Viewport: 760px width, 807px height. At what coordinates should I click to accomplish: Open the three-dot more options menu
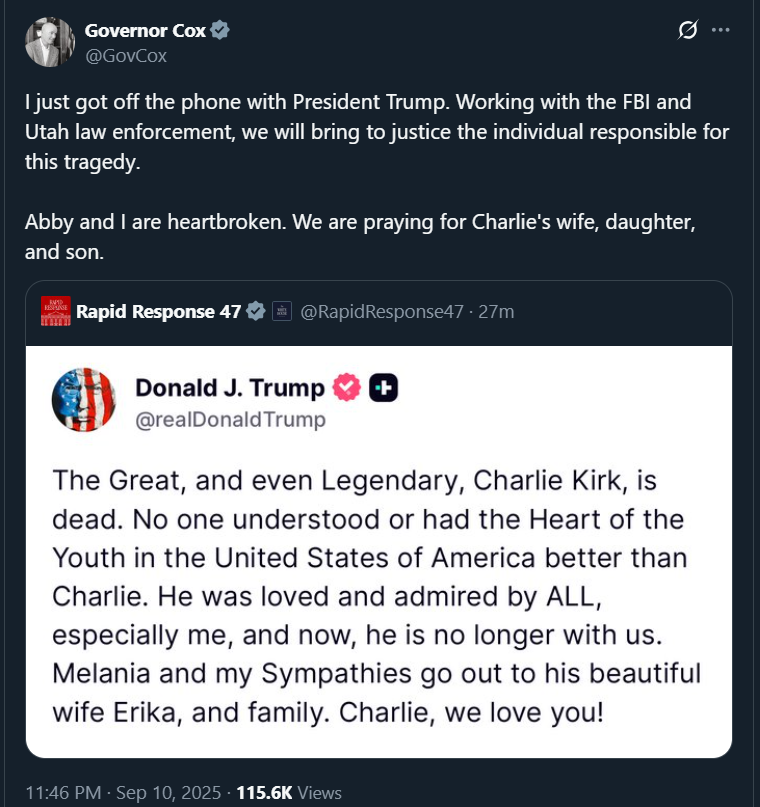720,30
